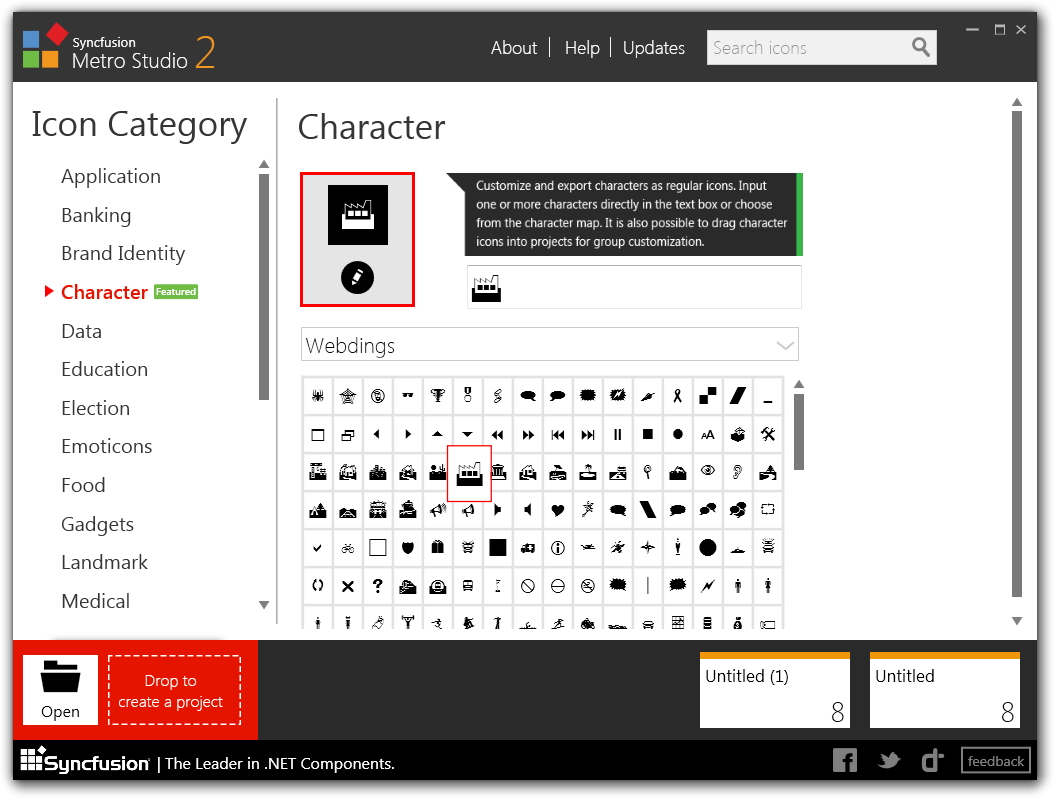Select the ambulance character icon
This screenshot has height=799, width=1054.
pos(528,548)
